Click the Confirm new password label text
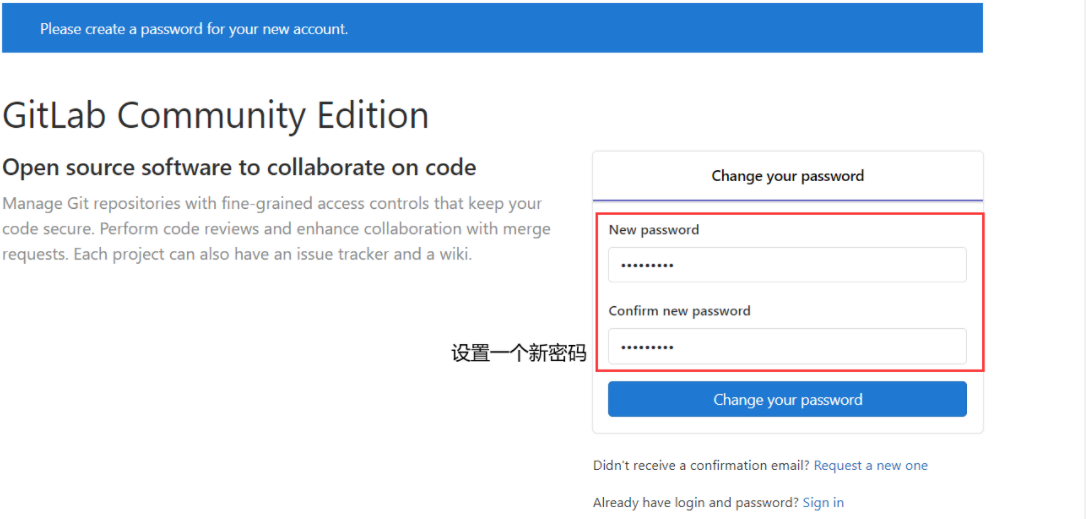This screenshot has width=1086, height=519. tap(679, 311)
